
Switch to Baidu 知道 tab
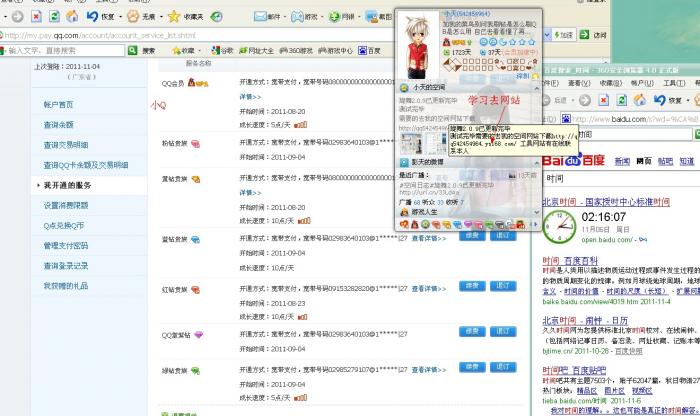point(687,161)
